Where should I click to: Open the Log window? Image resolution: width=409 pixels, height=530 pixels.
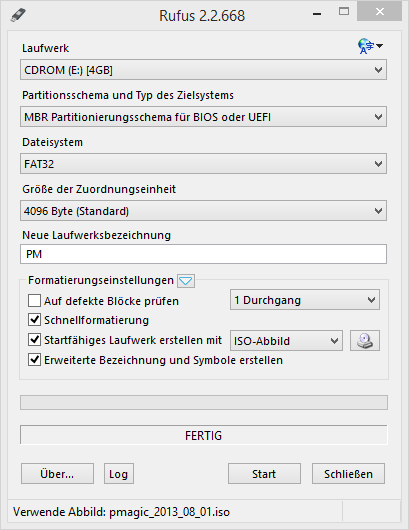click(x=119, y=474)
